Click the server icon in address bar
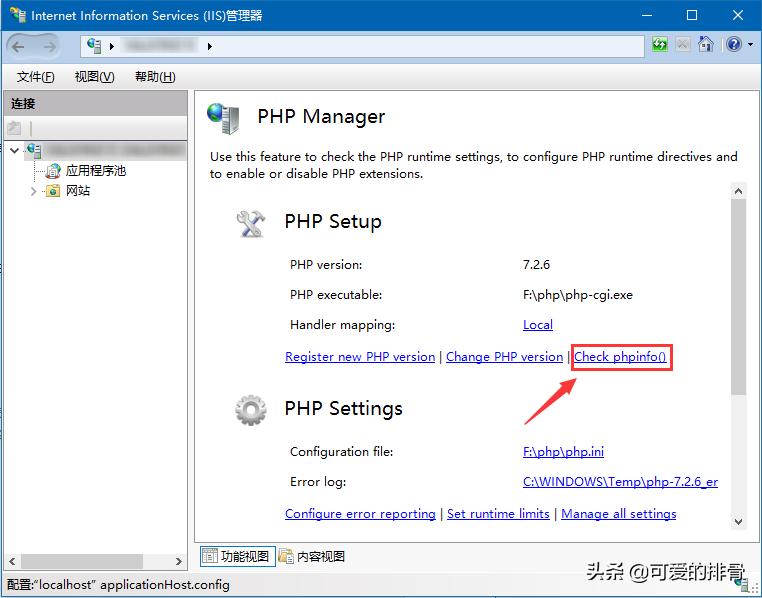This screenshot has height=598, width=762. tap(94, 46)
